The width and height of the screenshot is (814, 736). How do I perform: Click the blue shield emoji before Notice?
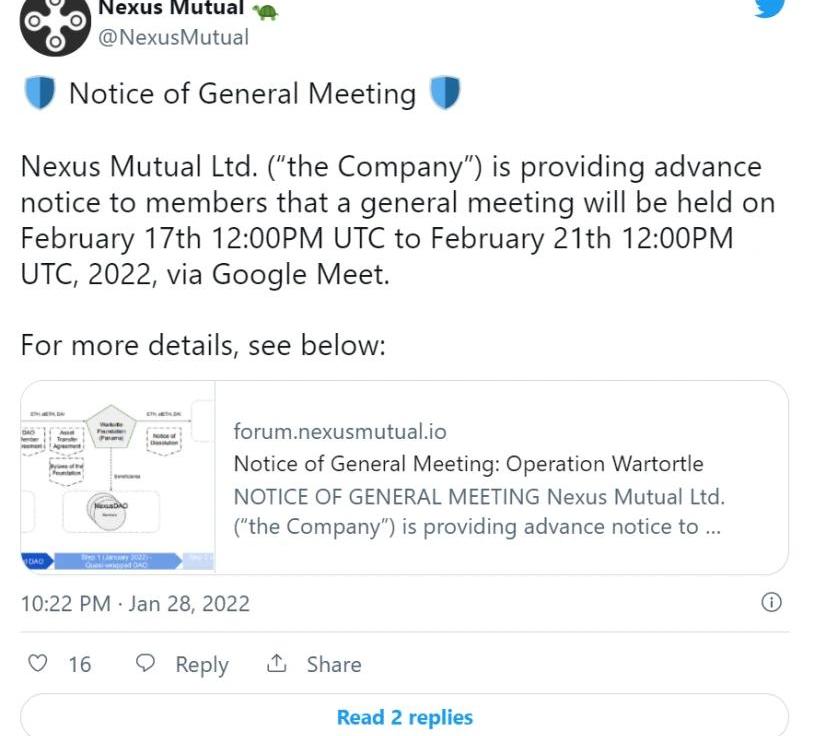39,93
